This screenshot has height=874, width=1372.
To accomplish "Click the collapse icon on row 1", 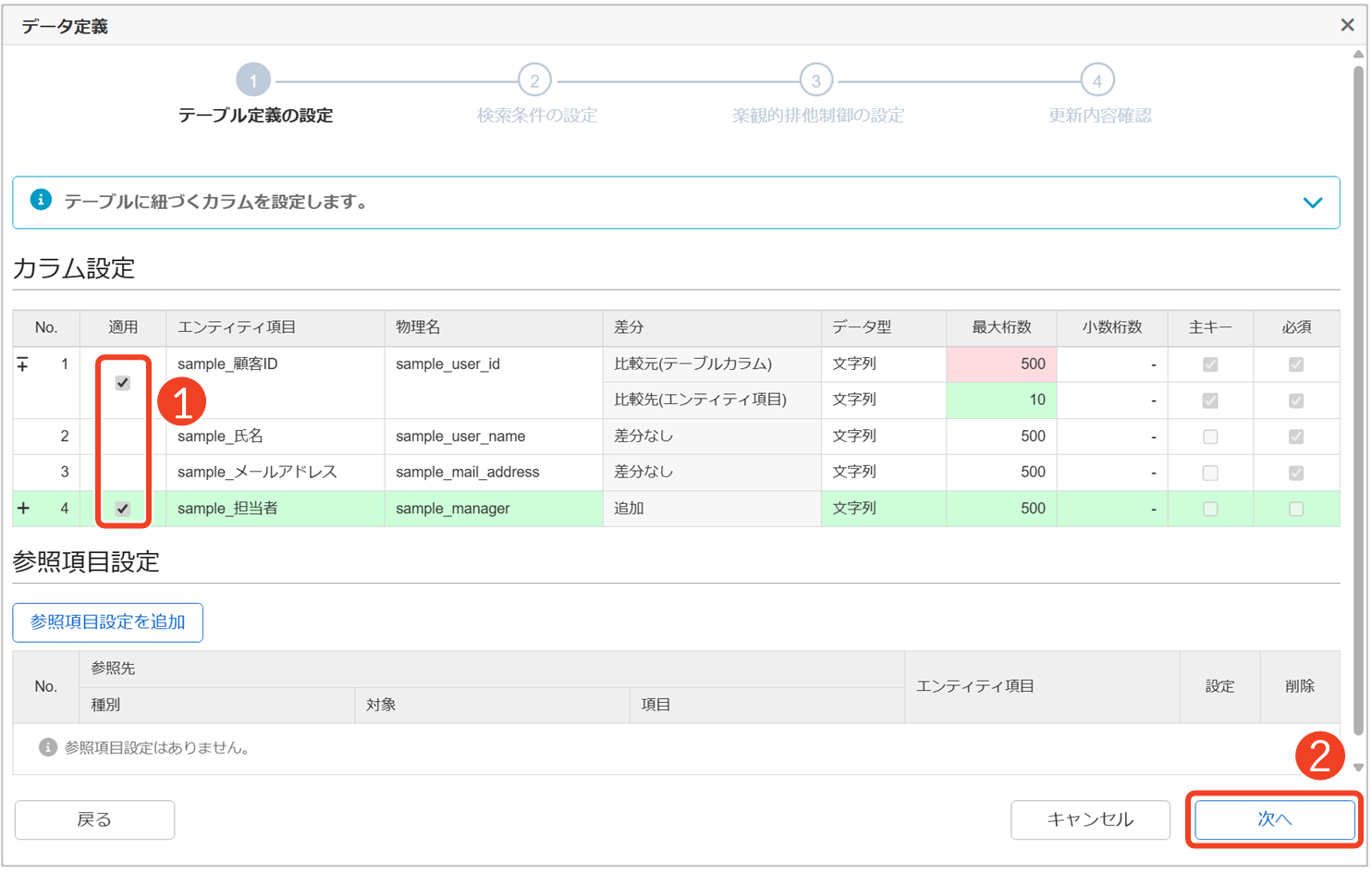I will [23, 365].
